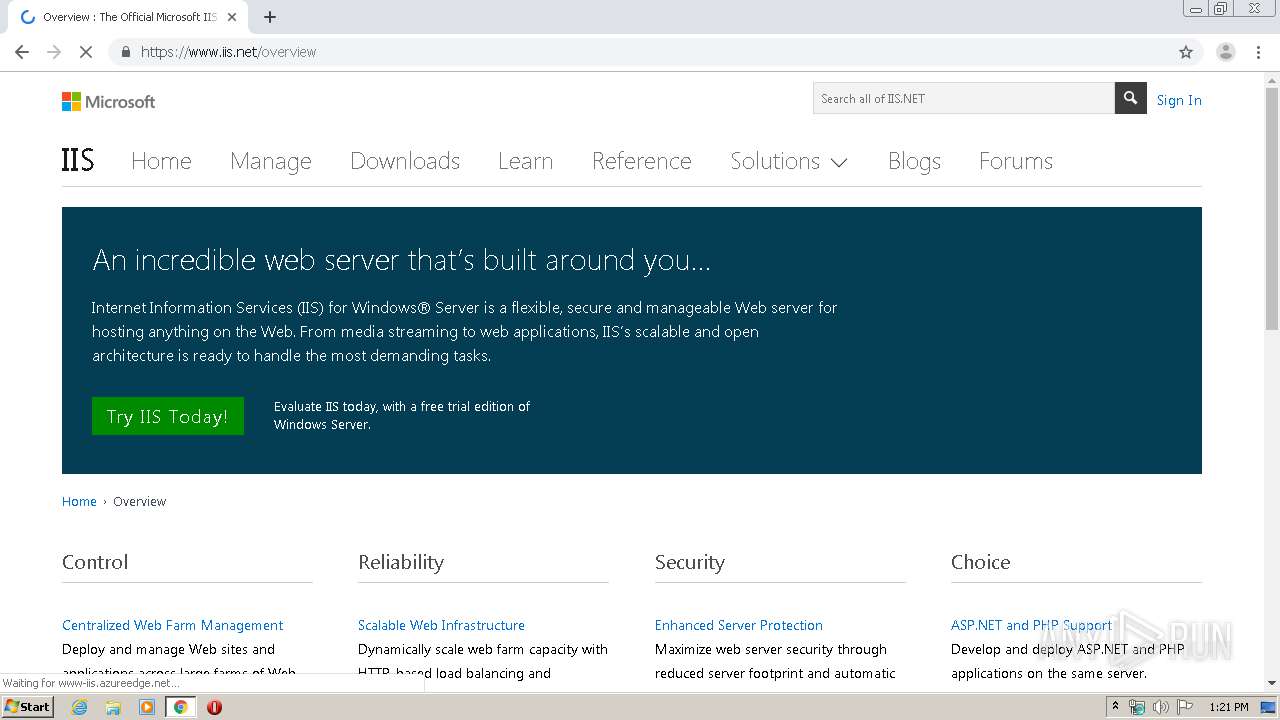Viewport: 1280px width, 720px height.
Task: Click the red shield taskbar icon
Action: (214, 707)
